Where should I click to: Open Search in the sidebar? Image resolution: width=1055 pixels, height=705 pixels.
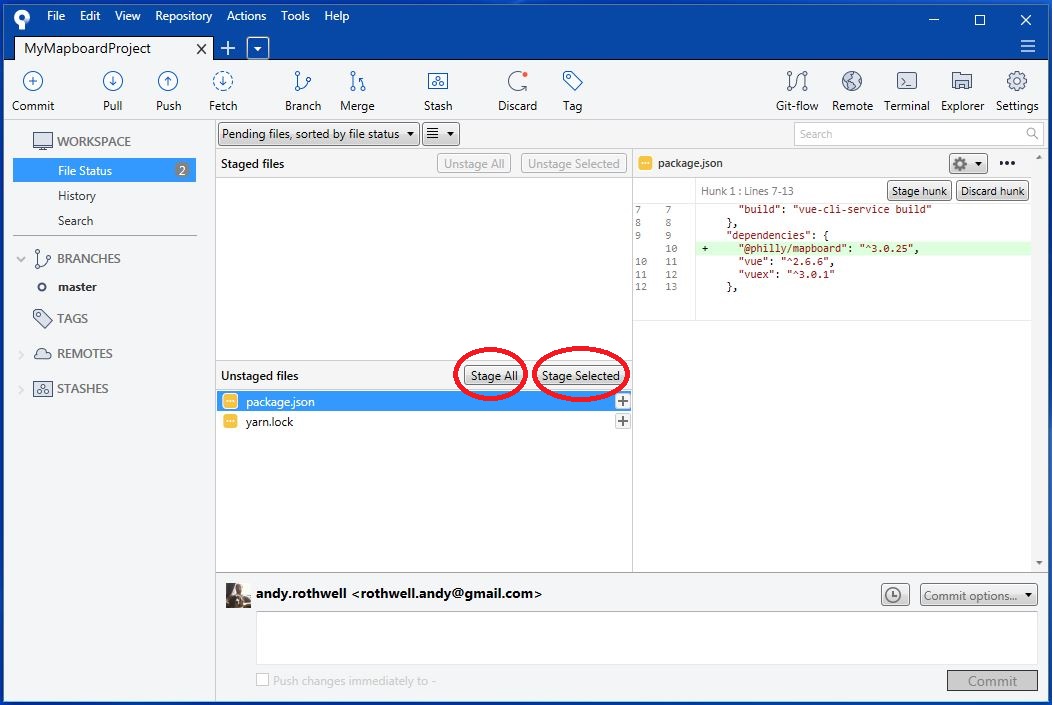(x=75, y=221)
